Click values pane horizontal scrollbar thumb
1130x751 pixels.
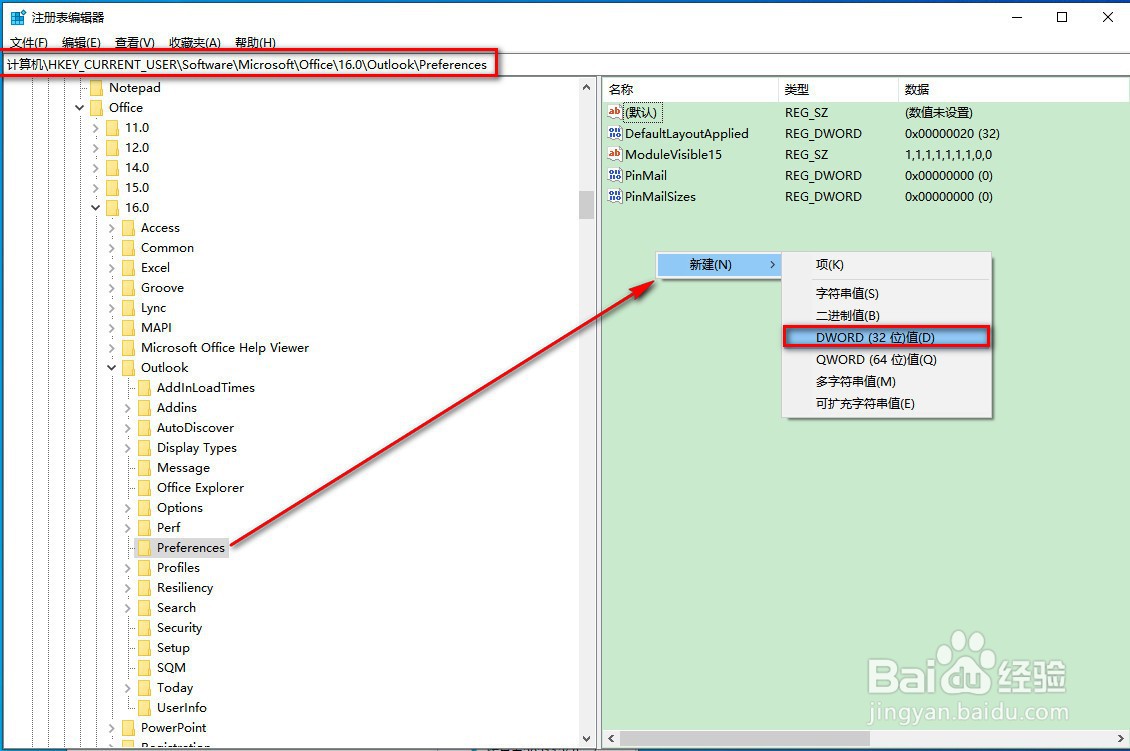tap(744, 739)
